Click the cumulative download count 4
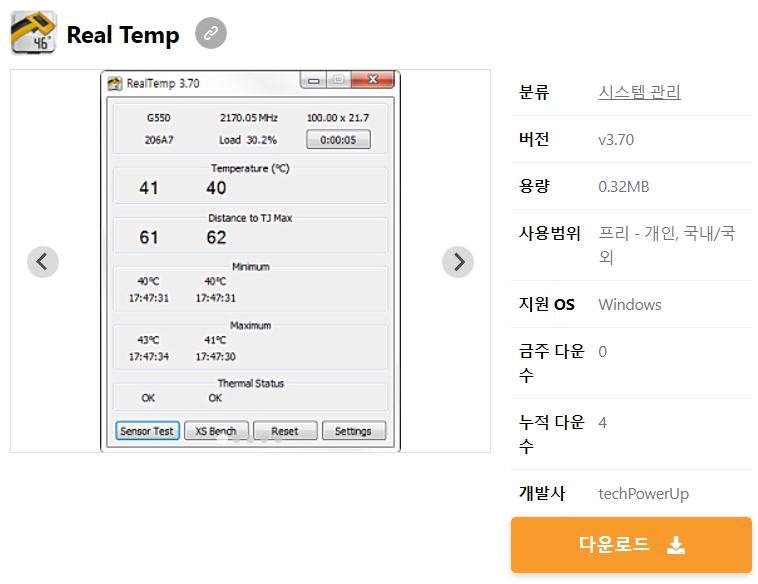 [602, 423]
